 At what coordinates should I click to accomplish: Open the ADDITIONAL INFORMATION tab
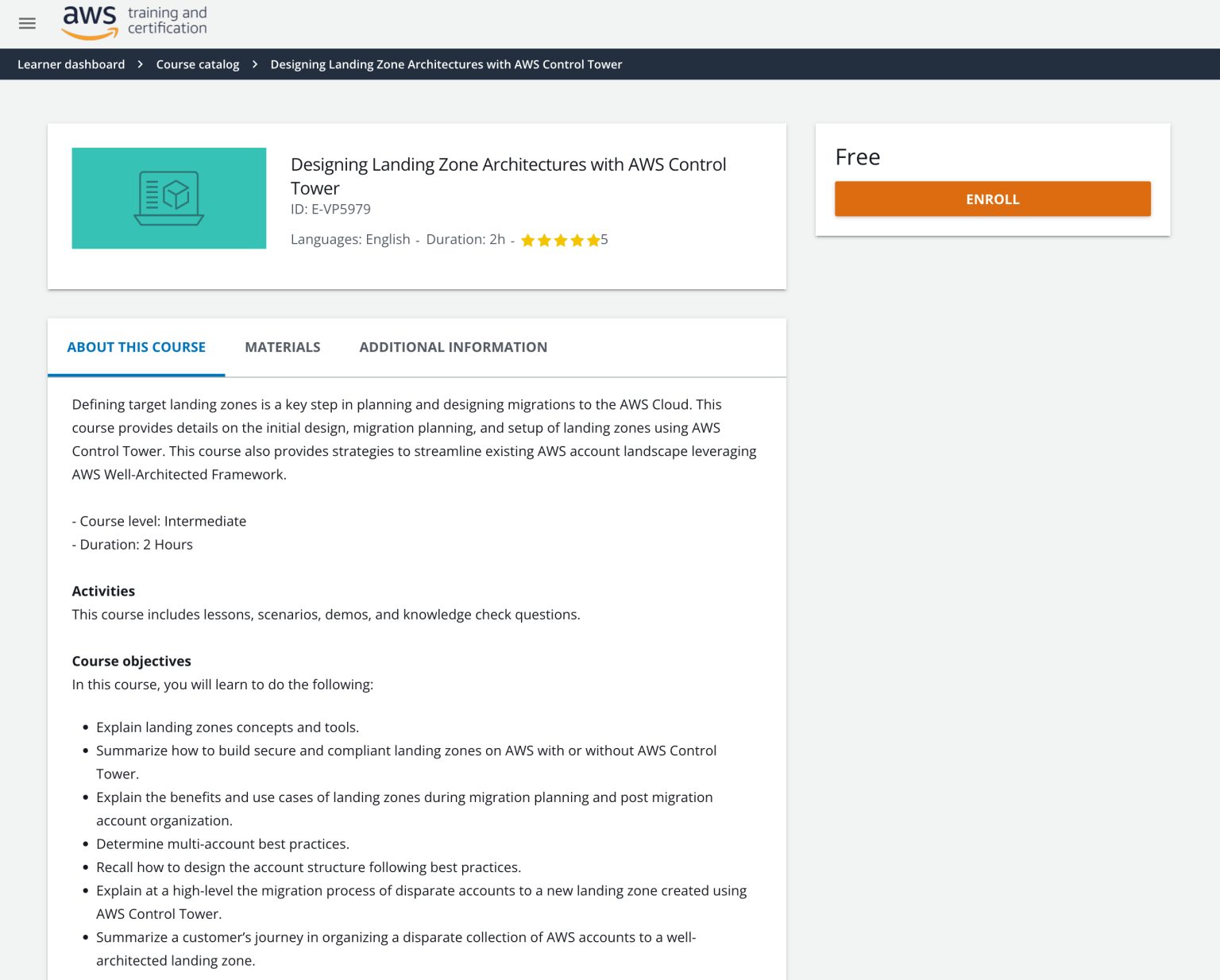pos(453,347)
